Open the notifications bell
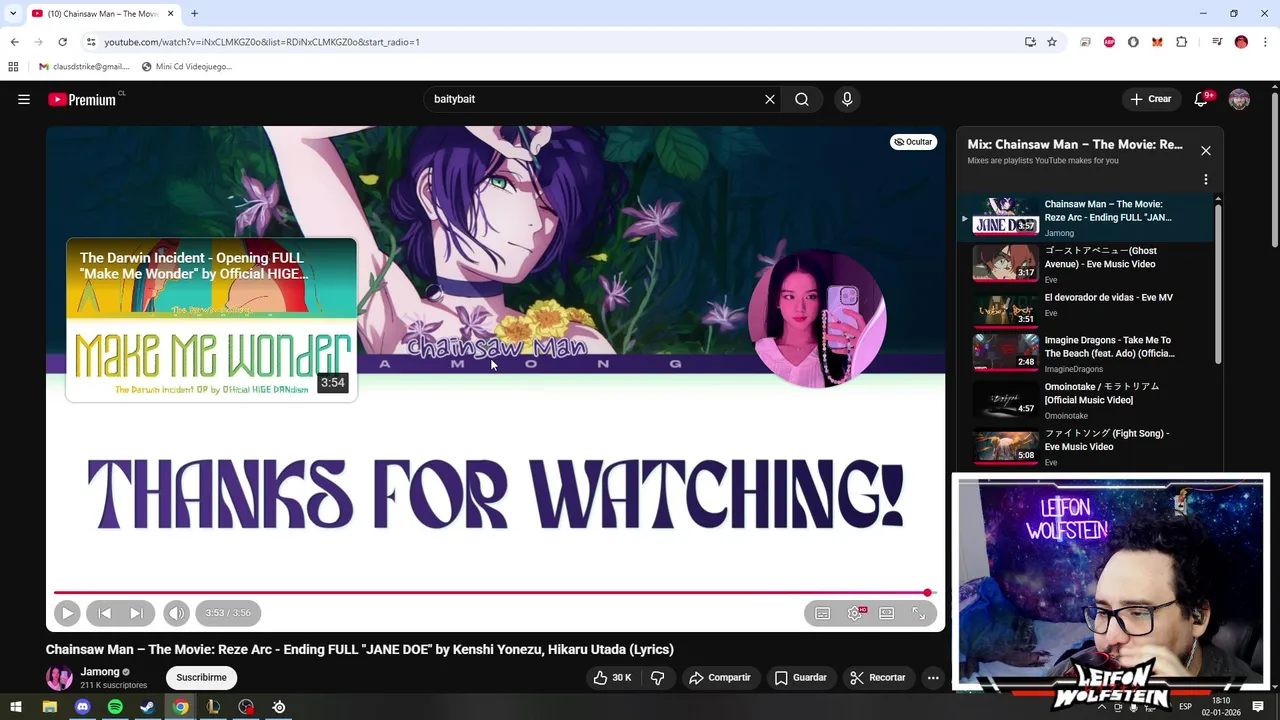The height and width of the screenshot is (720, 1280). pos(1202,99)
